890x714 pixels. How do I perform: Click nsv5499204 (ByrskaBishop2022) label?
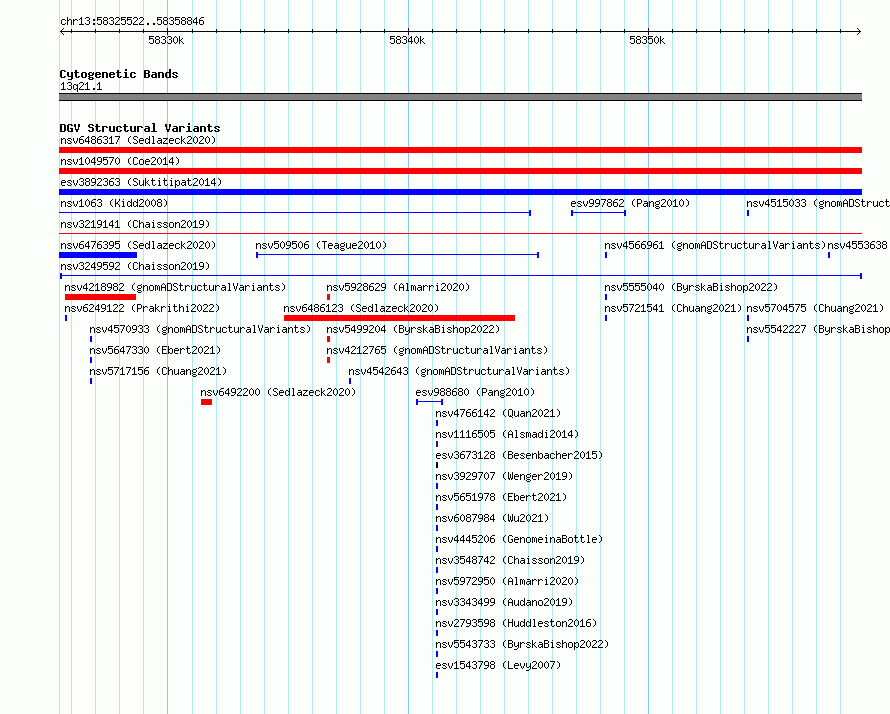[413, 329]
